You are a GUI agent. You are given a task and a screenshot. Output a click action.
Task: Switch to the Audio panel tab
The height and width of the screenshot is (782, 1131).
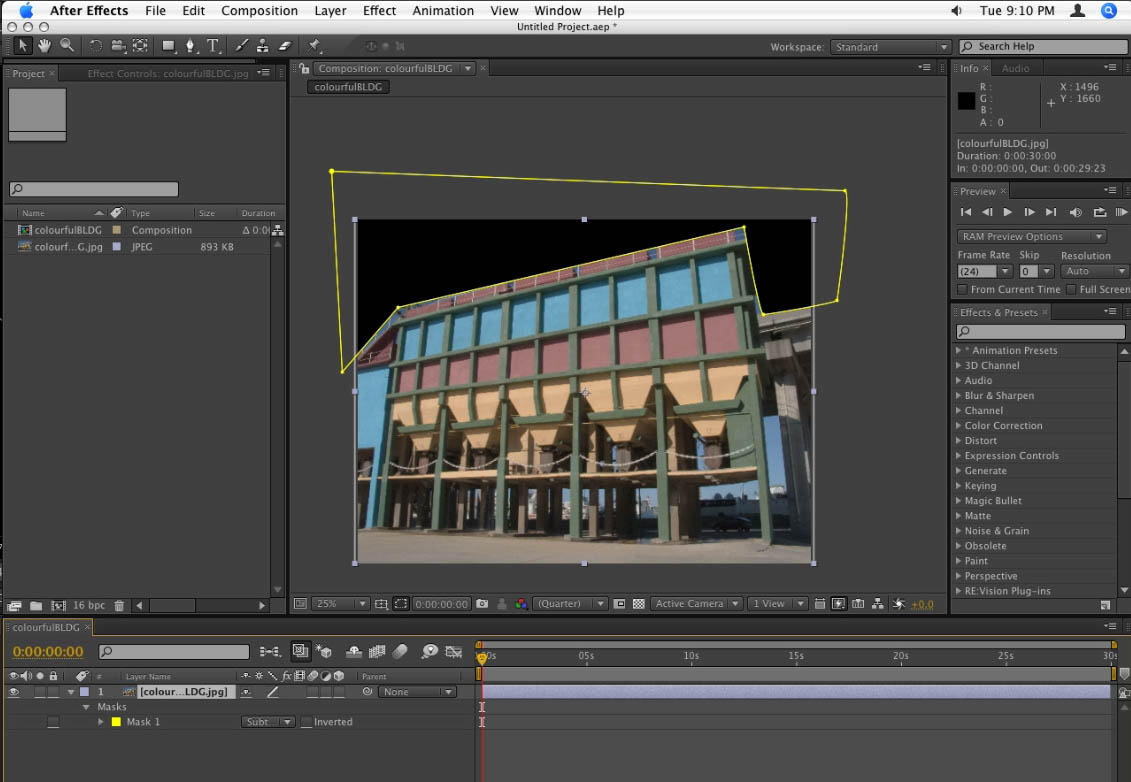[1015, 68]
